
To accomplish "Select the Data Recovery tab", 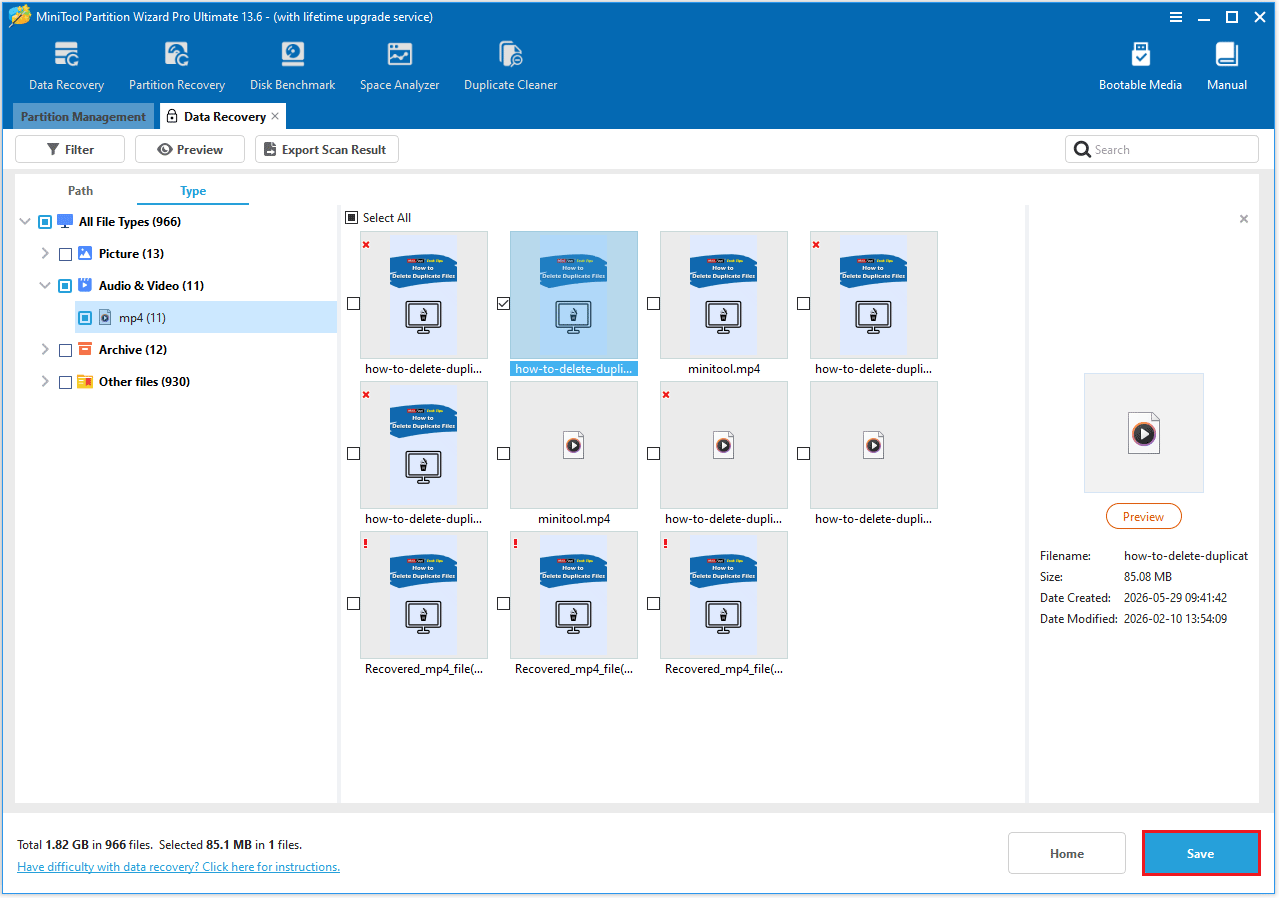I will click(x=224, y=117).
